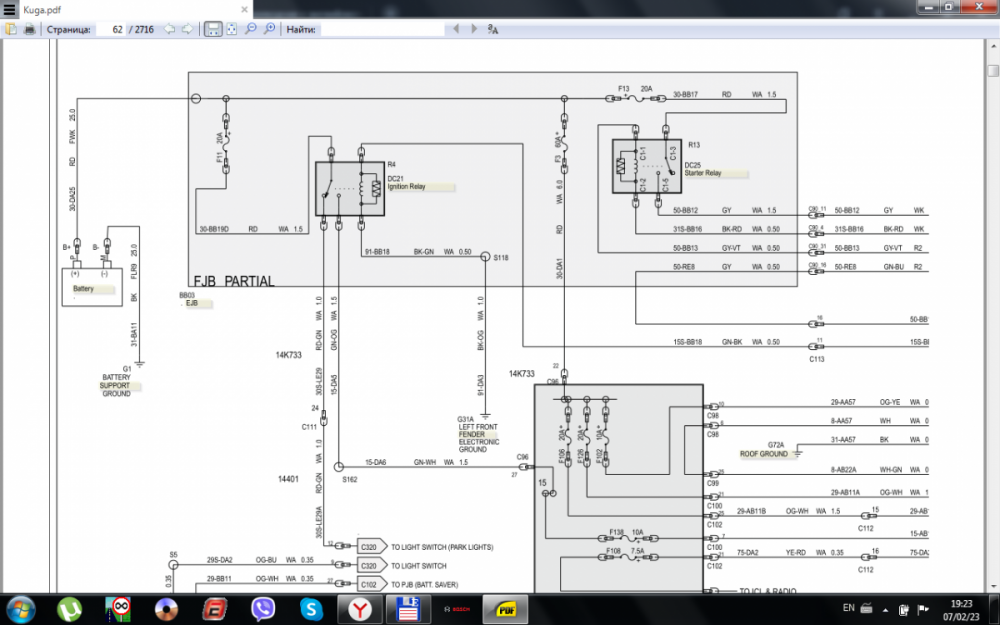Click the Open file toolbar icon
Image resolution: width=1000 pixels, height=625 pixels.
pos(11,29)
